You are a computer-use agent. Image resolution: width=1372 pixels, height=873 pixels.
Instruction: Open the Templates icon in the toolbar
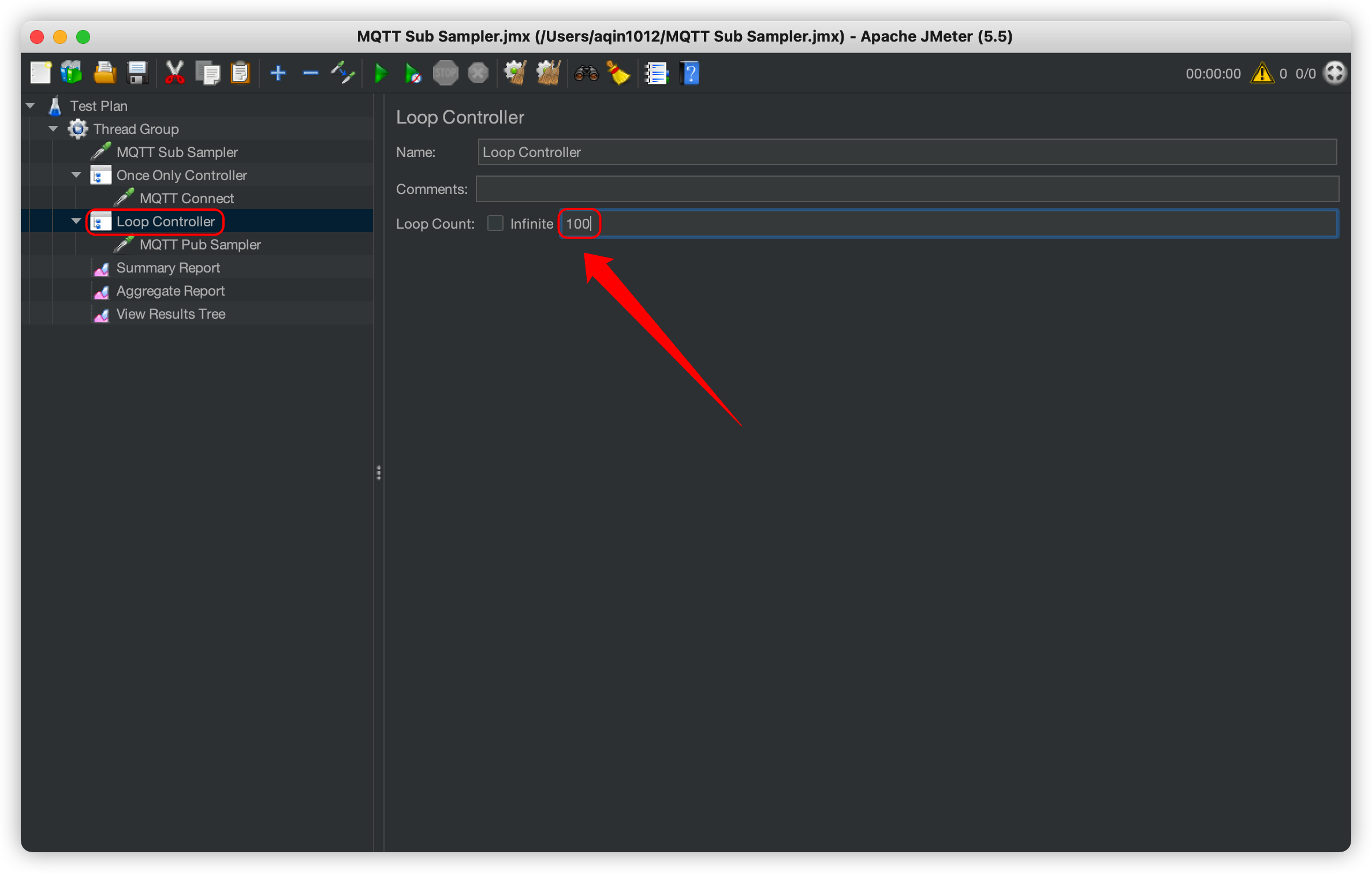click(x=71, y=73)
